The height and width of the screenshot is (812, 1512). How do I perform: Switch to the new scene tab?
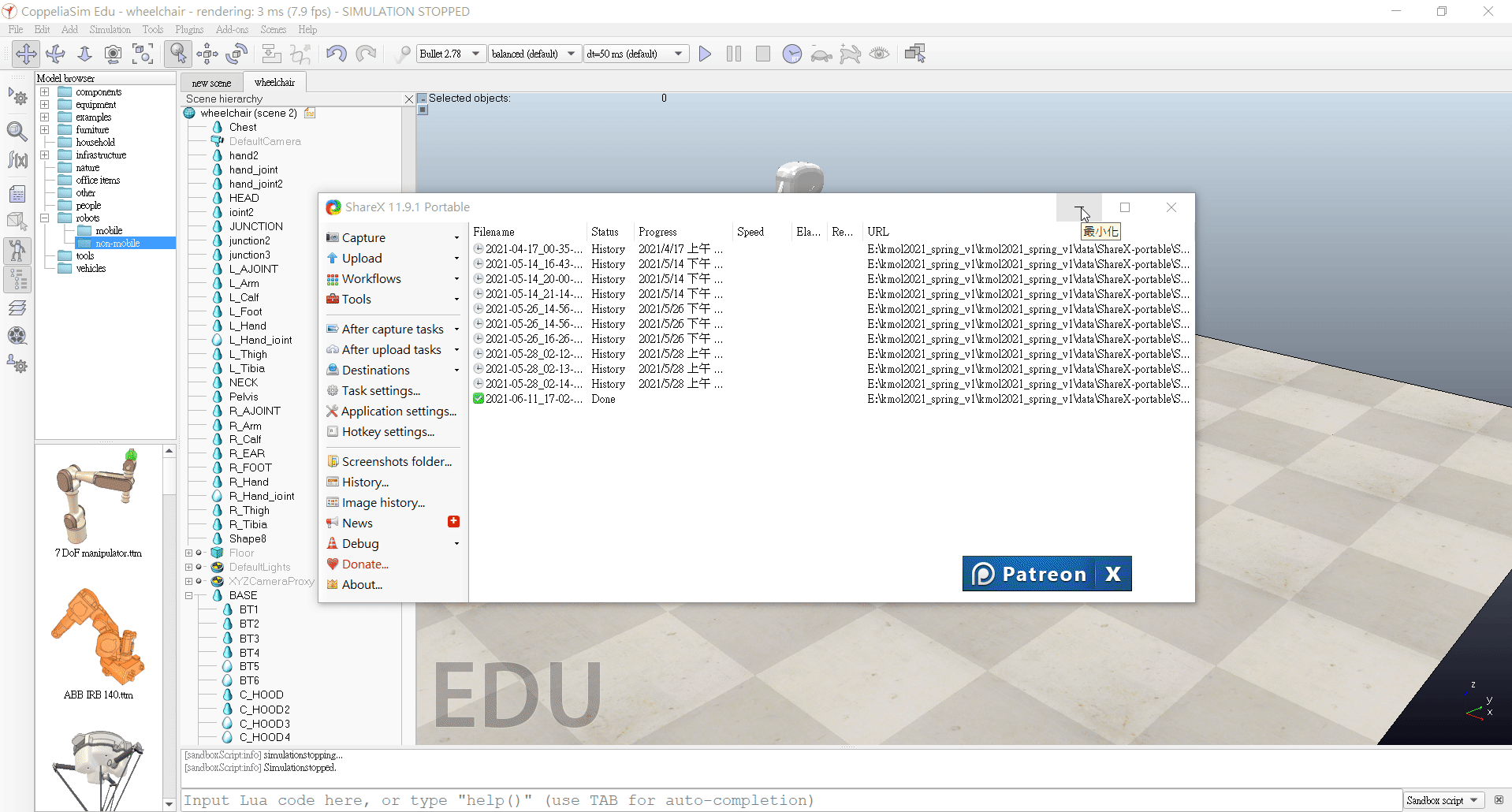pyautogui.click(x=211, y=83)
